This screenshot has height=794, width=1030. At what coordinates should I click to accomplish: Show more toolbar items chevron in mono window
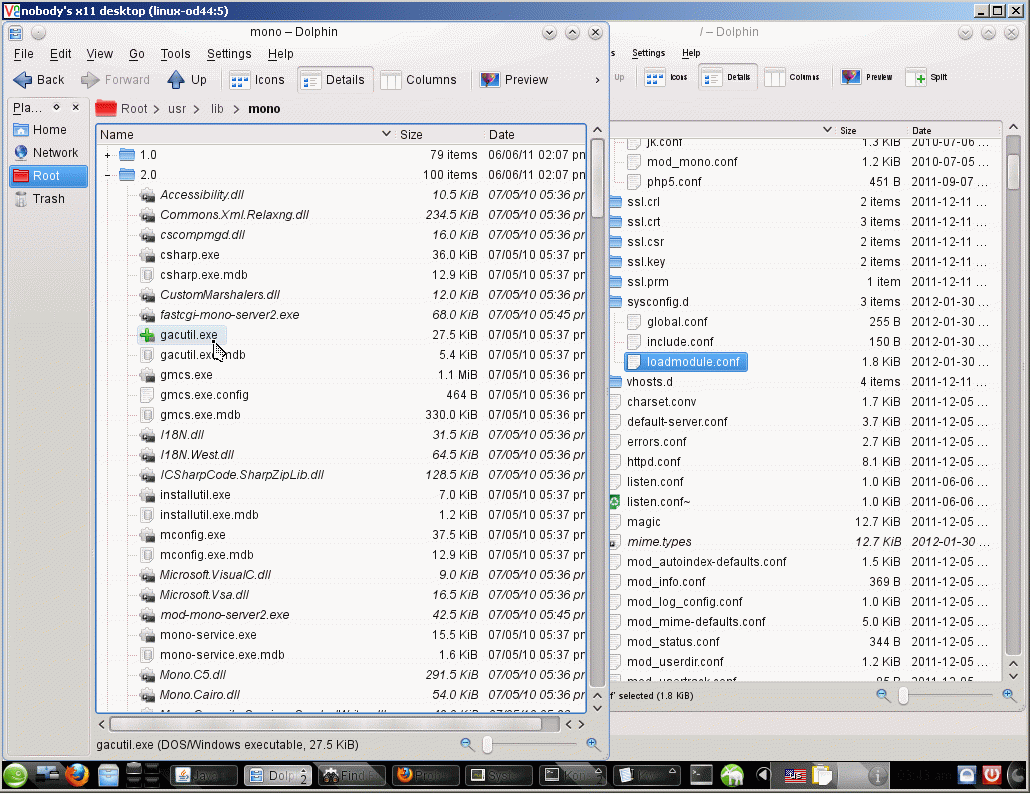[x=597, y=80]
